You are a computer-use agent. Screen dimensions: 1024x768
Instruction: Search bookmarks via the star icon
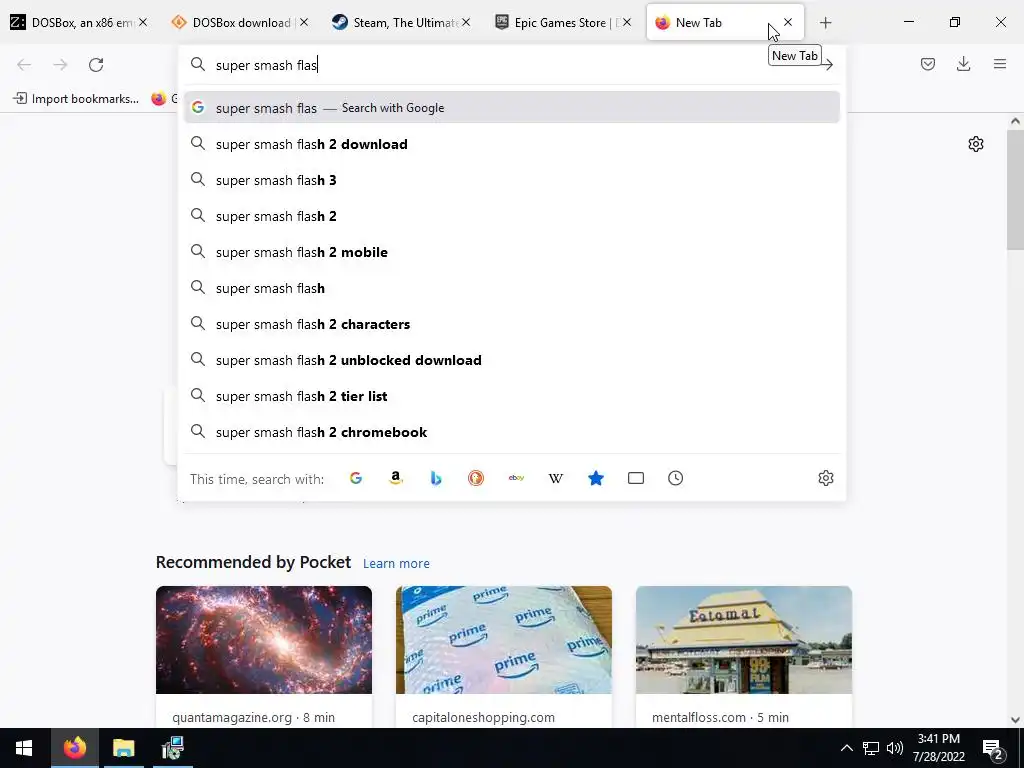(596, 479)
